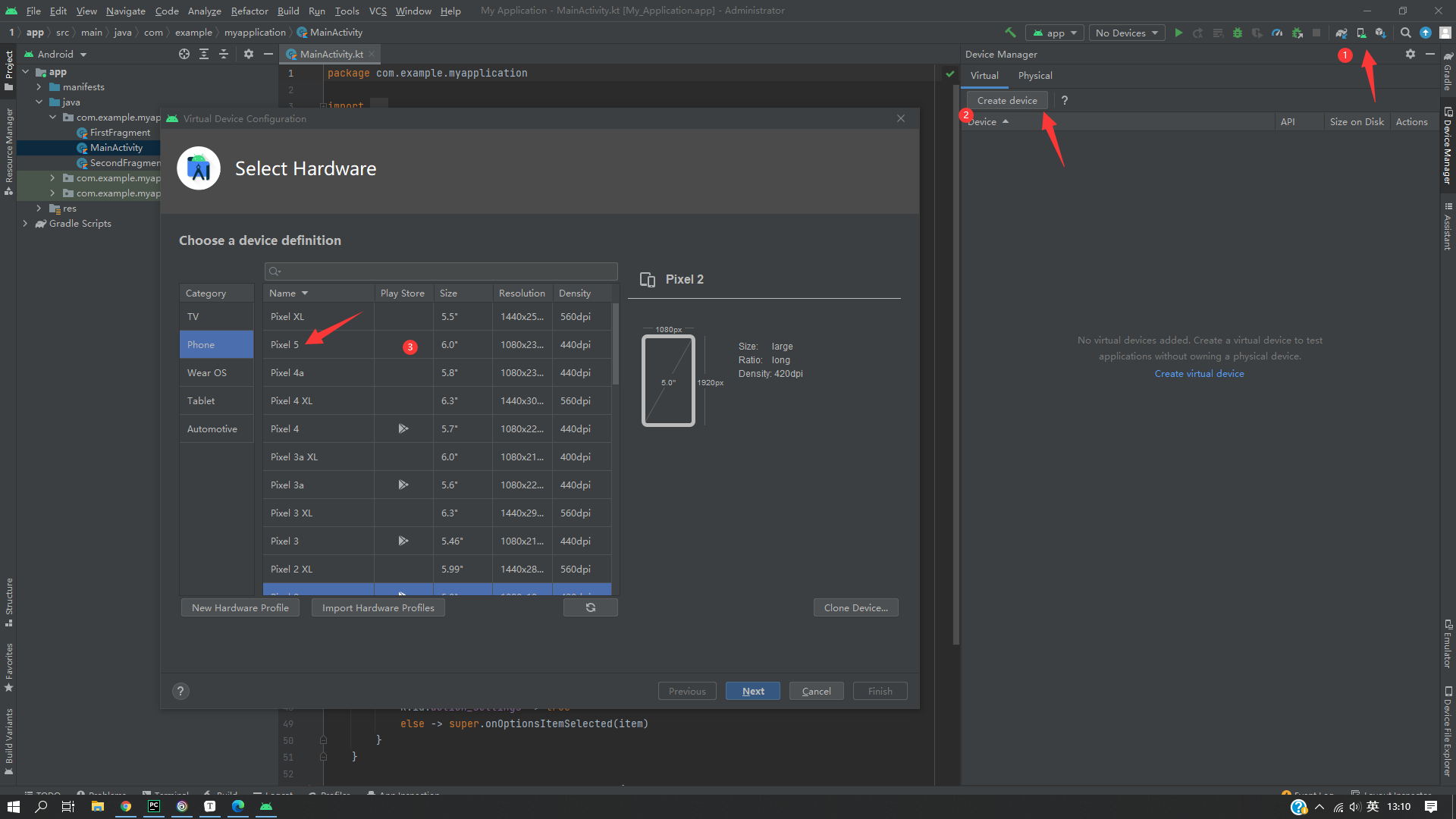Viewport: 1456px width, 819px height.
Task: Click the Create virtual device link
Action: pos(1199,374)
